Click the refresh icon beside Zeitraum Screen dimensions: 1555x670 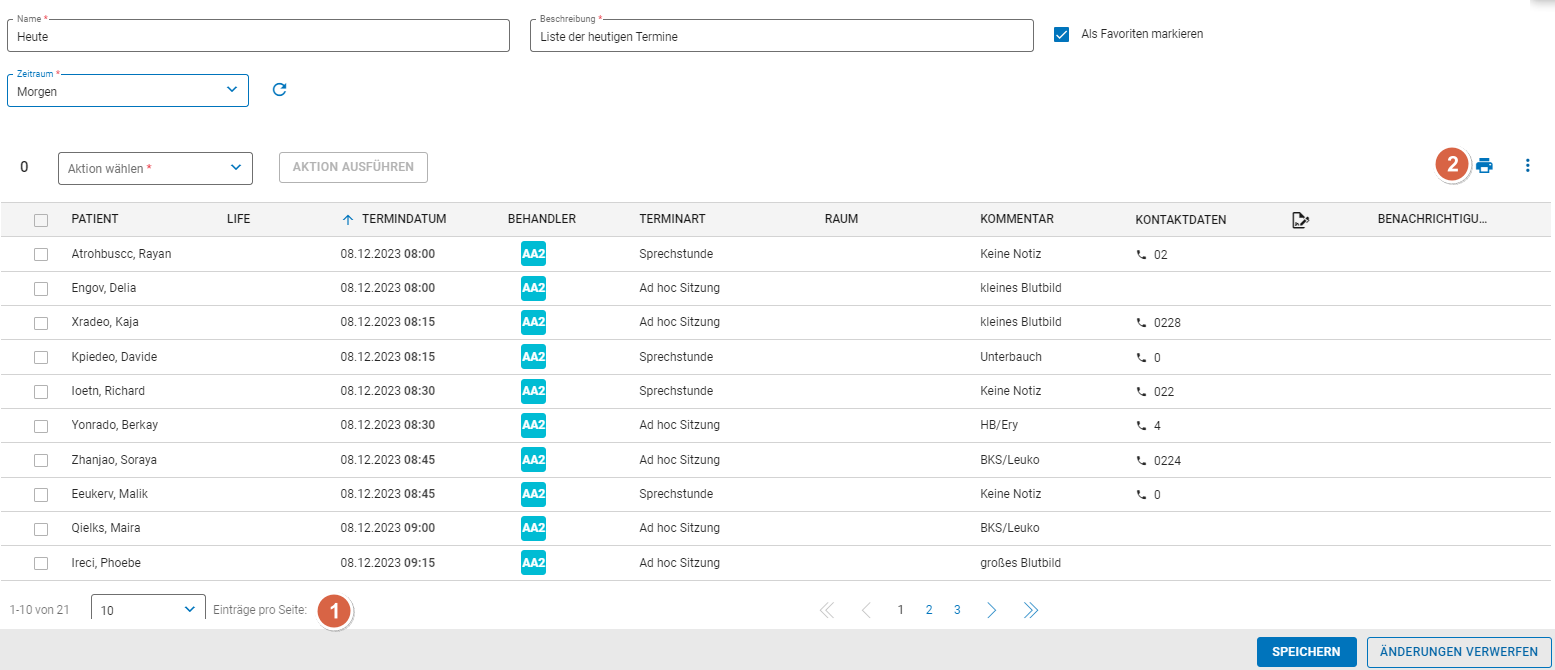point(280,90)
